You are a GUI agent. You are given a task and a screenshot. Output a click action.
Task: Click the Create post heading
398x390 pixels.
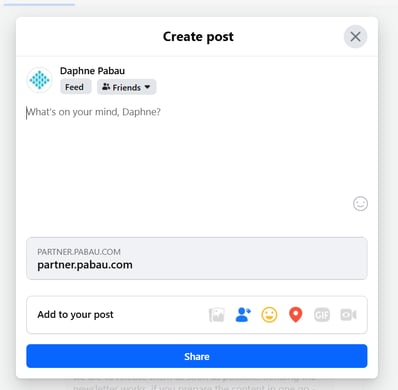(x=198, y=37)
